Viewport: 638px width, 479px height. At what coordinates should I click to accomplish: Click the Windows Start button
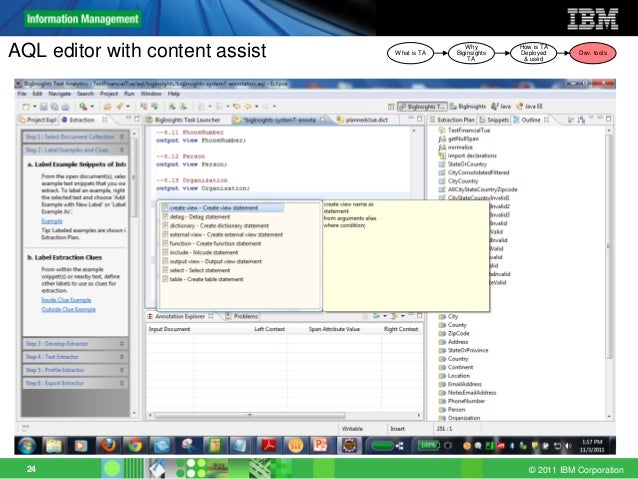[27, 446]
